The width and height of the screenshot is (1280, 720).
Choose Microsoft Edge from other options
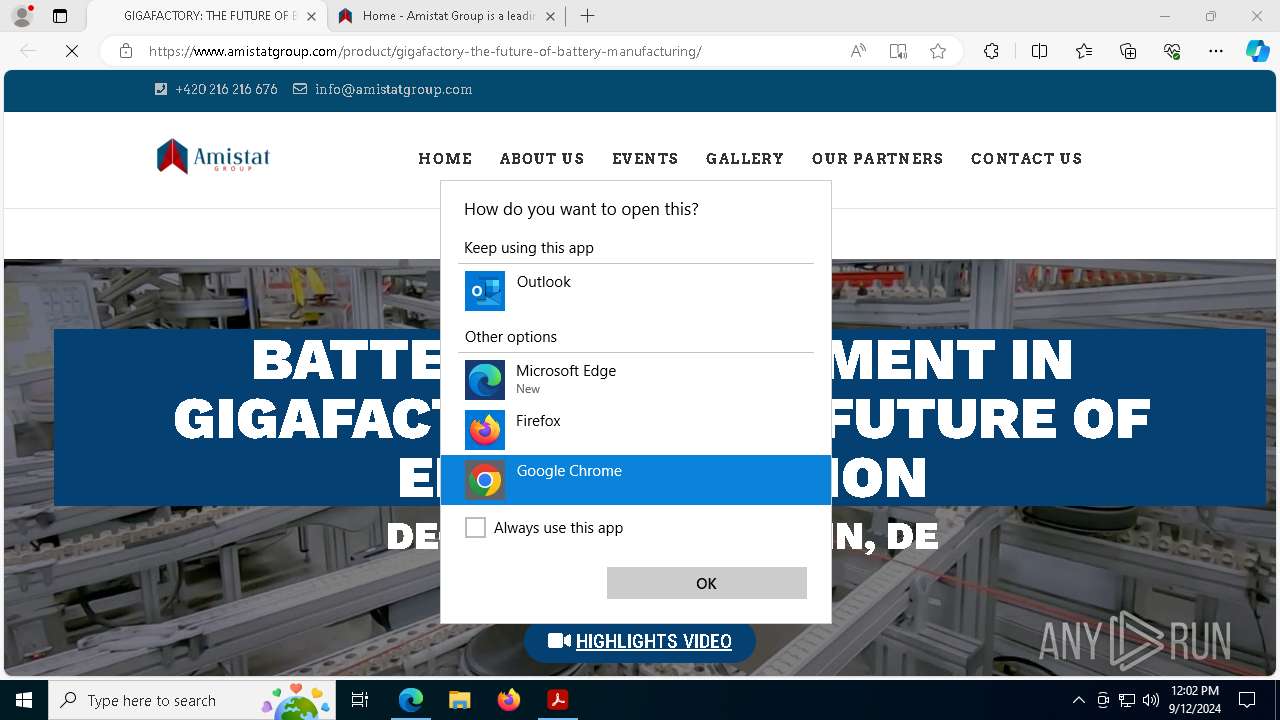click(635, 380)
